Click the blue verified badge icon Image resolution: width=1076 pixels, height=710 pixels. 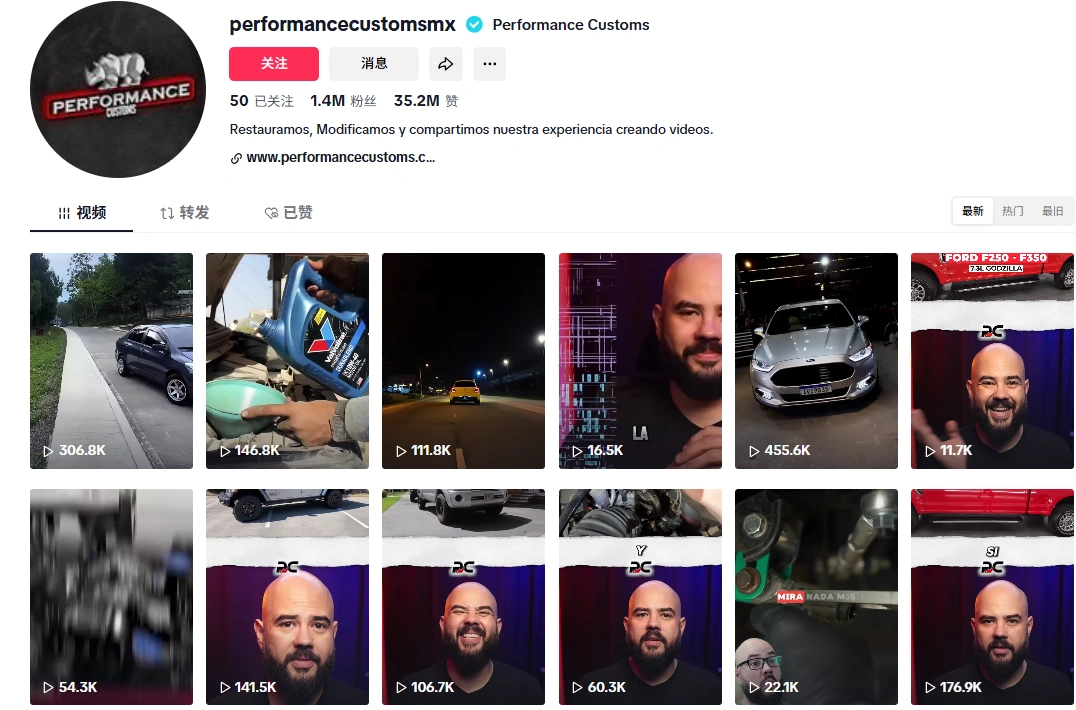(x=473, y=25)
